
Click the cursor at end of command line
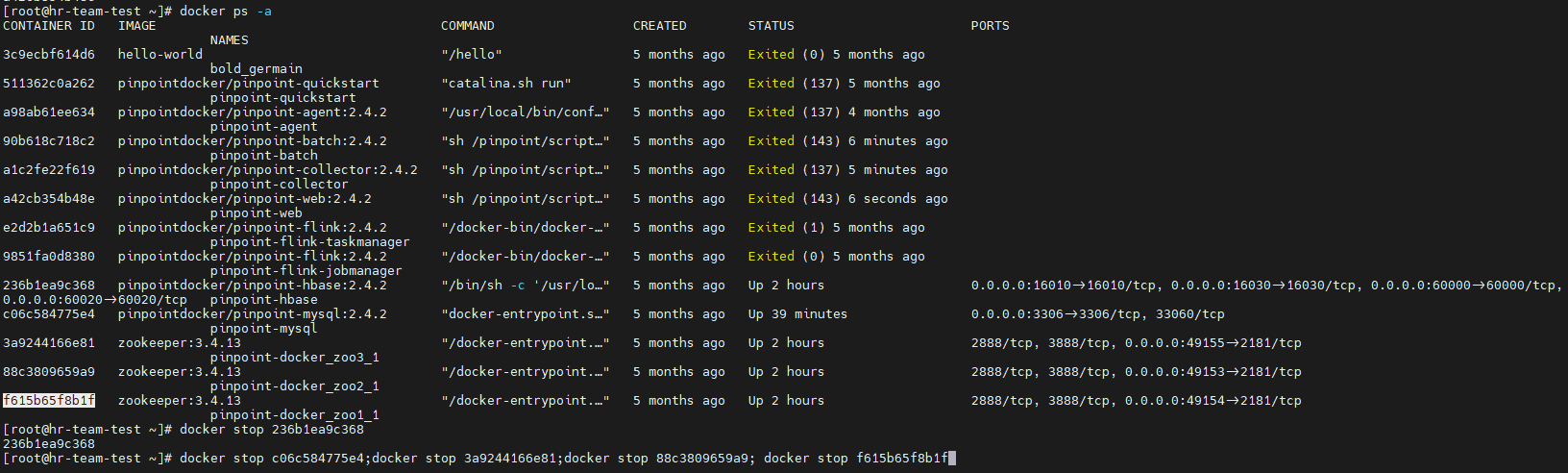pos(952,459)
